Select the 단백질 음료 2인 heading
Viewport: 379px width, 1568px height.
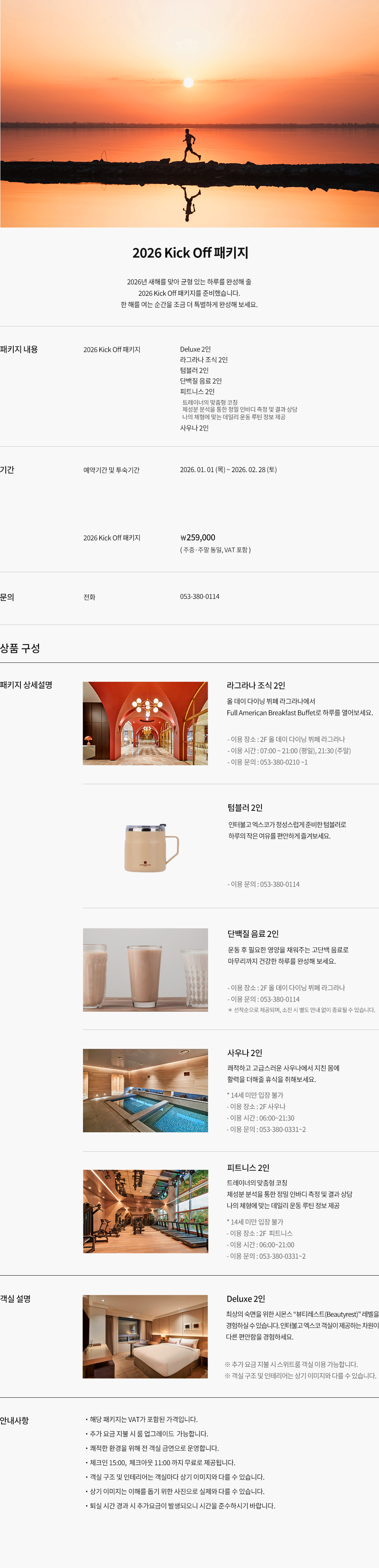click(x=253, y=934)
